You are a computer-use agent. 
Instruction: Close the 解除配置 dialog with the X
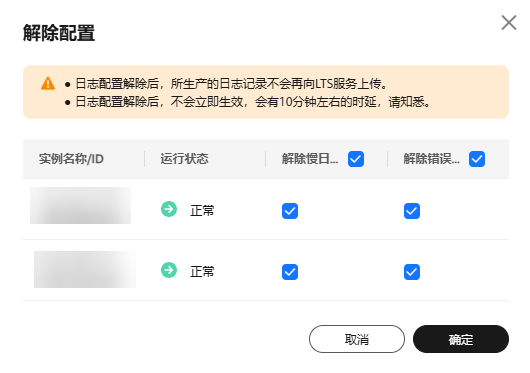click(x=509, y=23)
